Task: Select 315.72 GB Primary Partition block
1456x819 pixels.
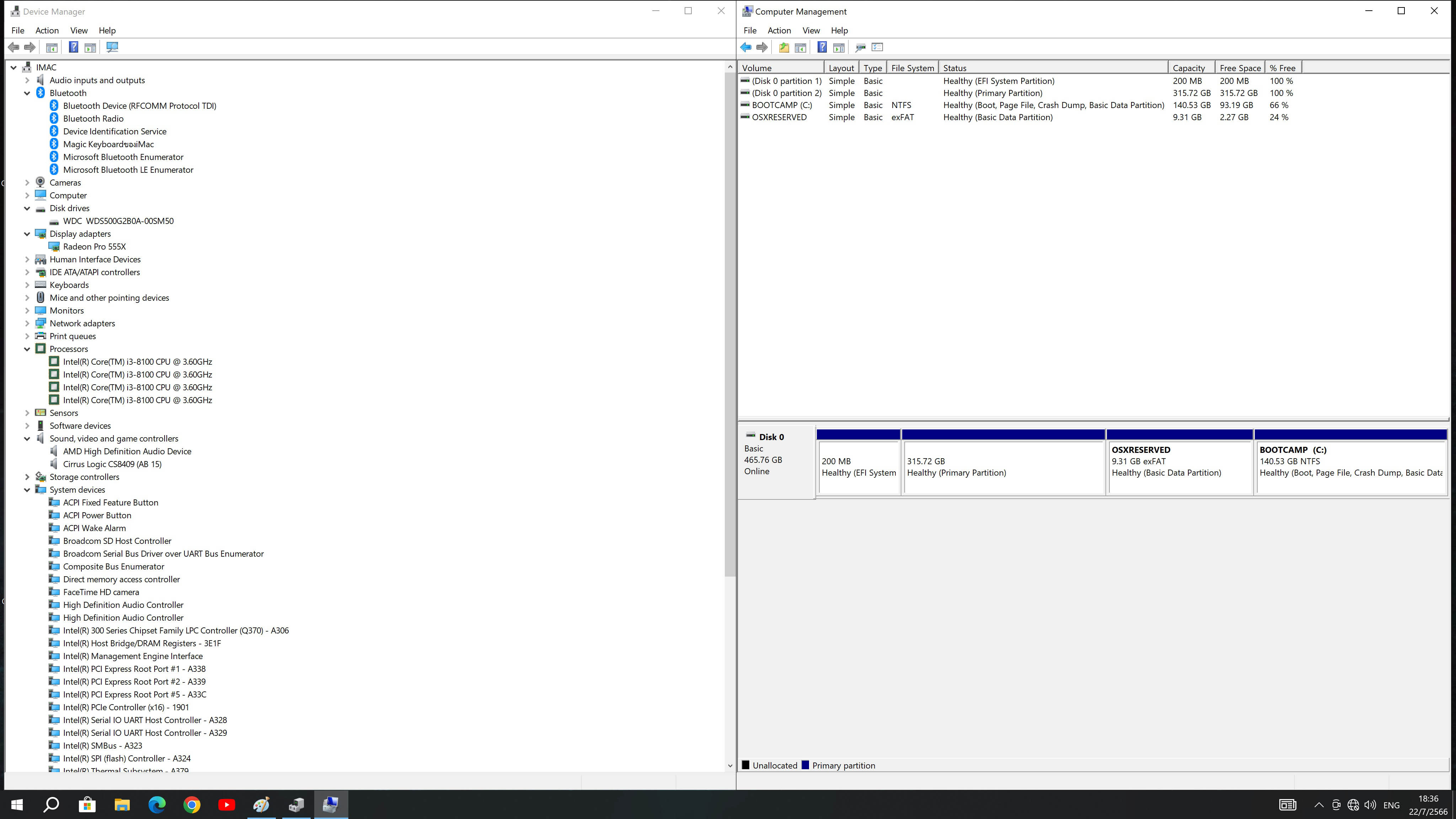Action: 1003,462
